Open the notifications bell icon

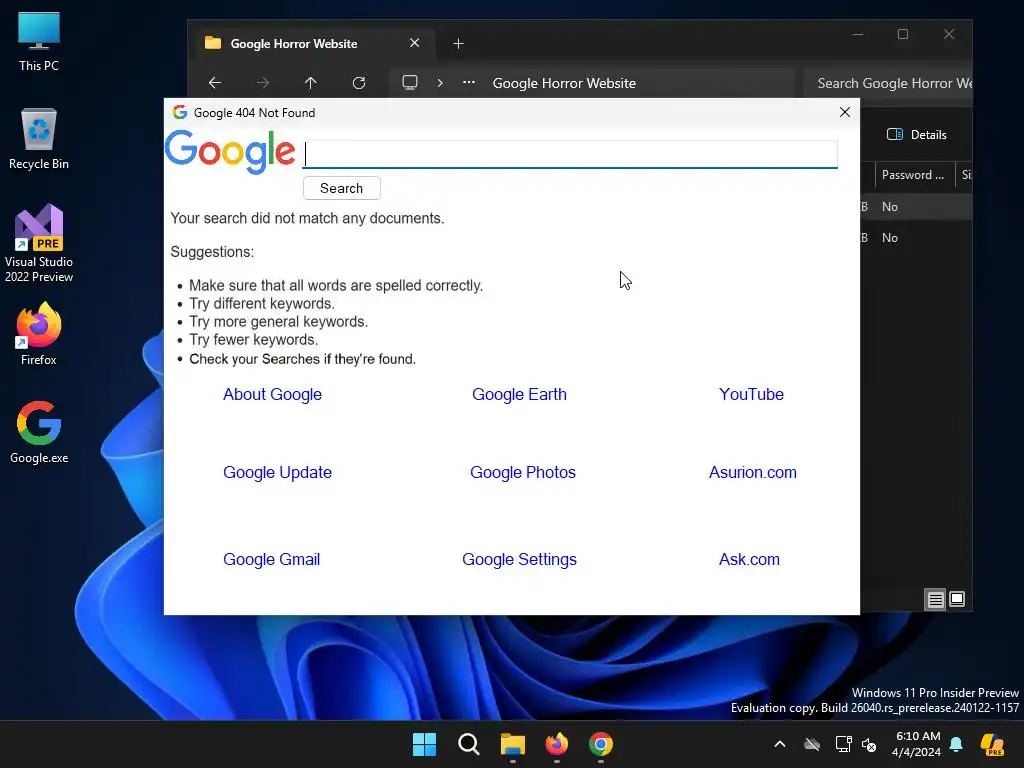[x=956, y=744]
